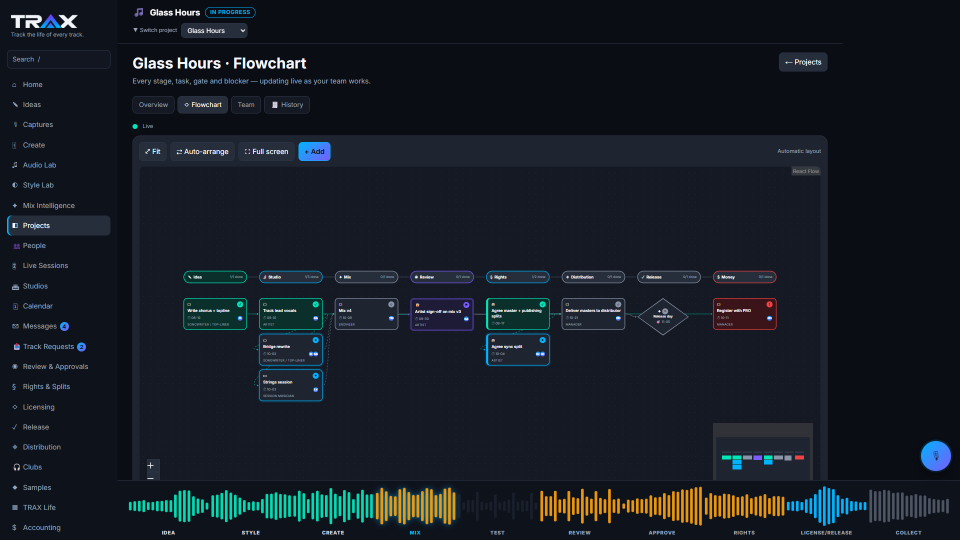Screen dimensions: 960x540
Task: Select the Flowchart tab
Action: (x=203, y=105)
